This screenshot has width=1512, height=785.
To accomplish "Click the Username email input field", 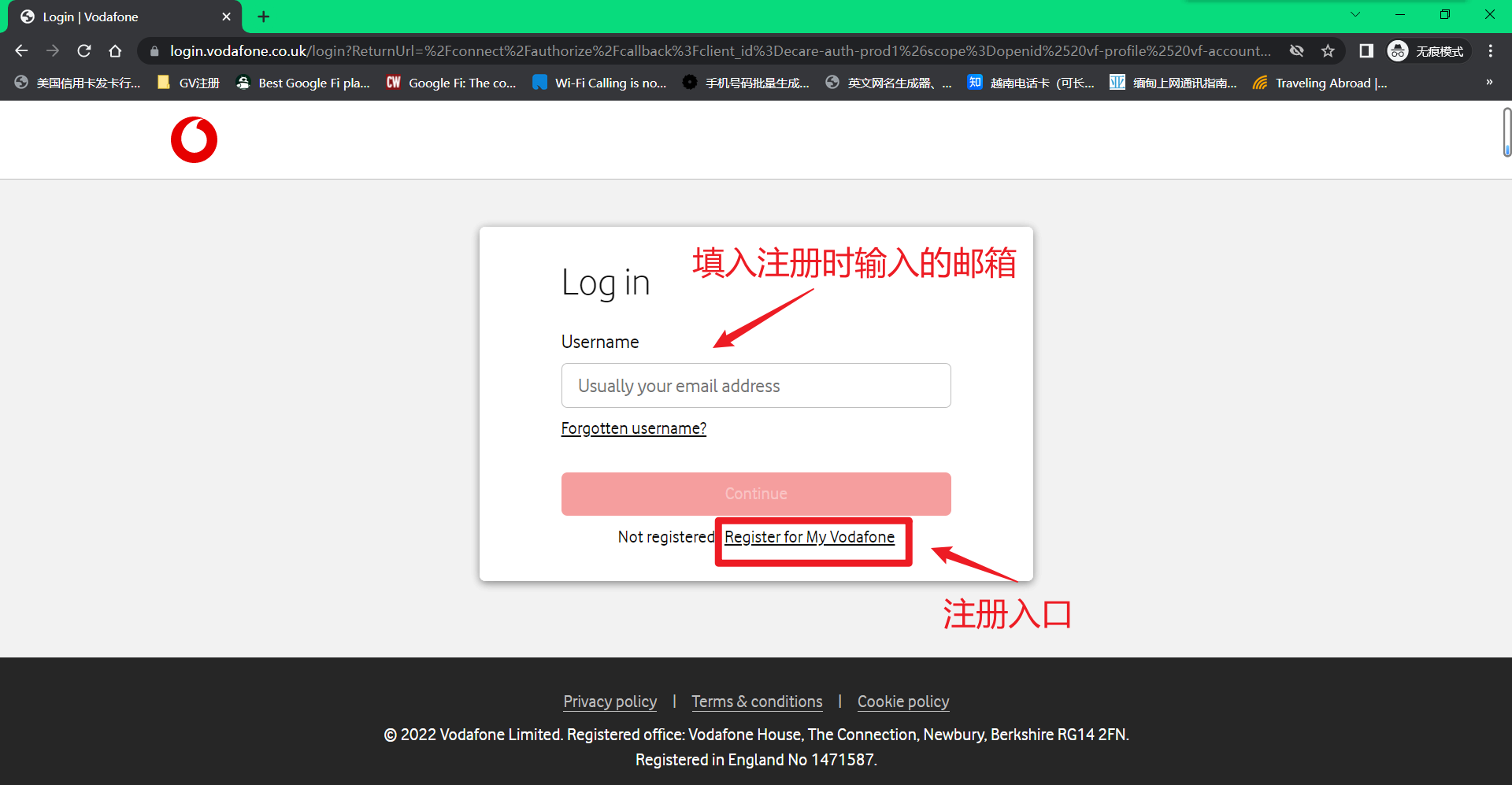I will pos(755,386).
